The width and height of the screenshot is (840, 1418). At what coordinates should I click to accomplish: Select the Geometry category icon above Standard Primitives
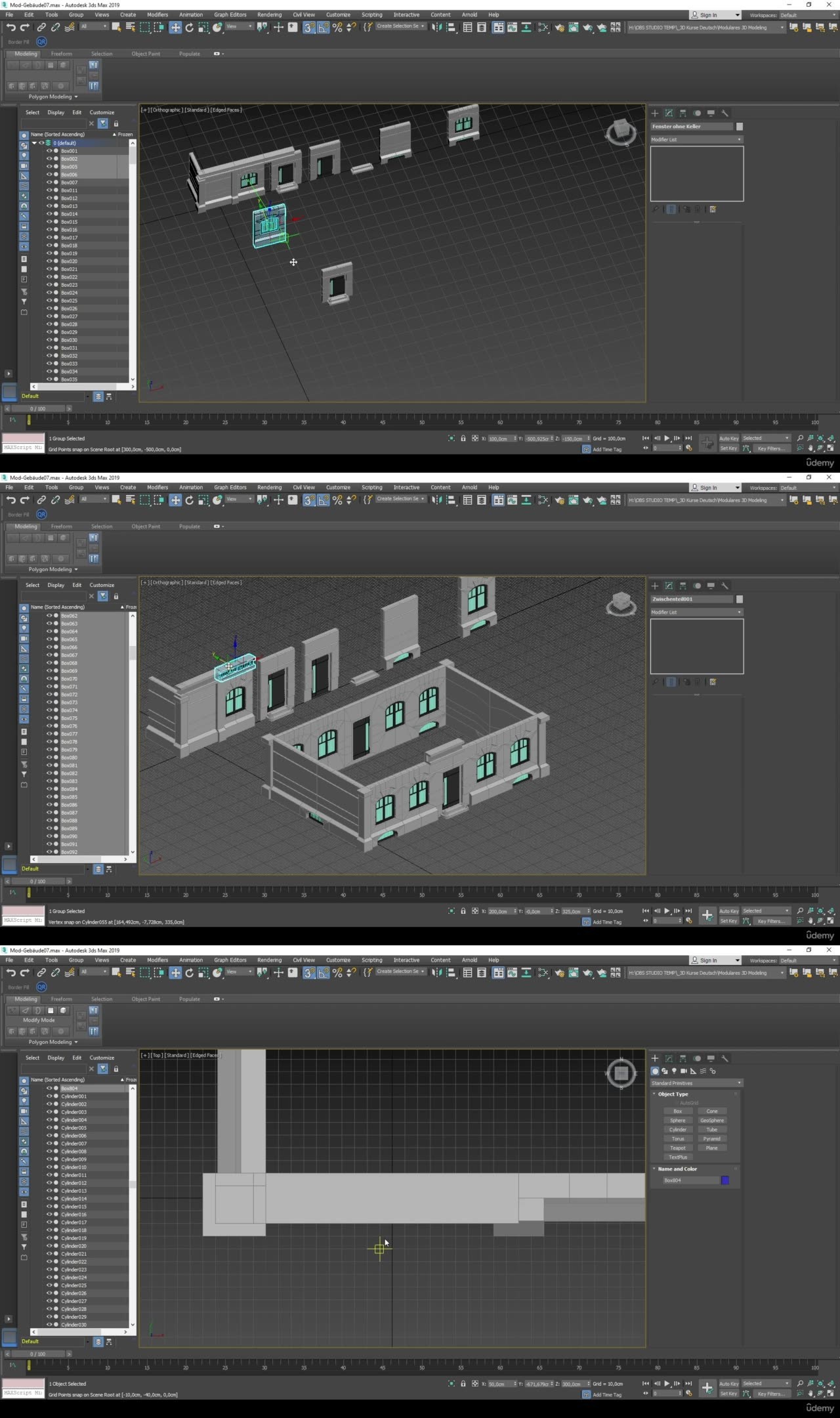(655, 1071)
